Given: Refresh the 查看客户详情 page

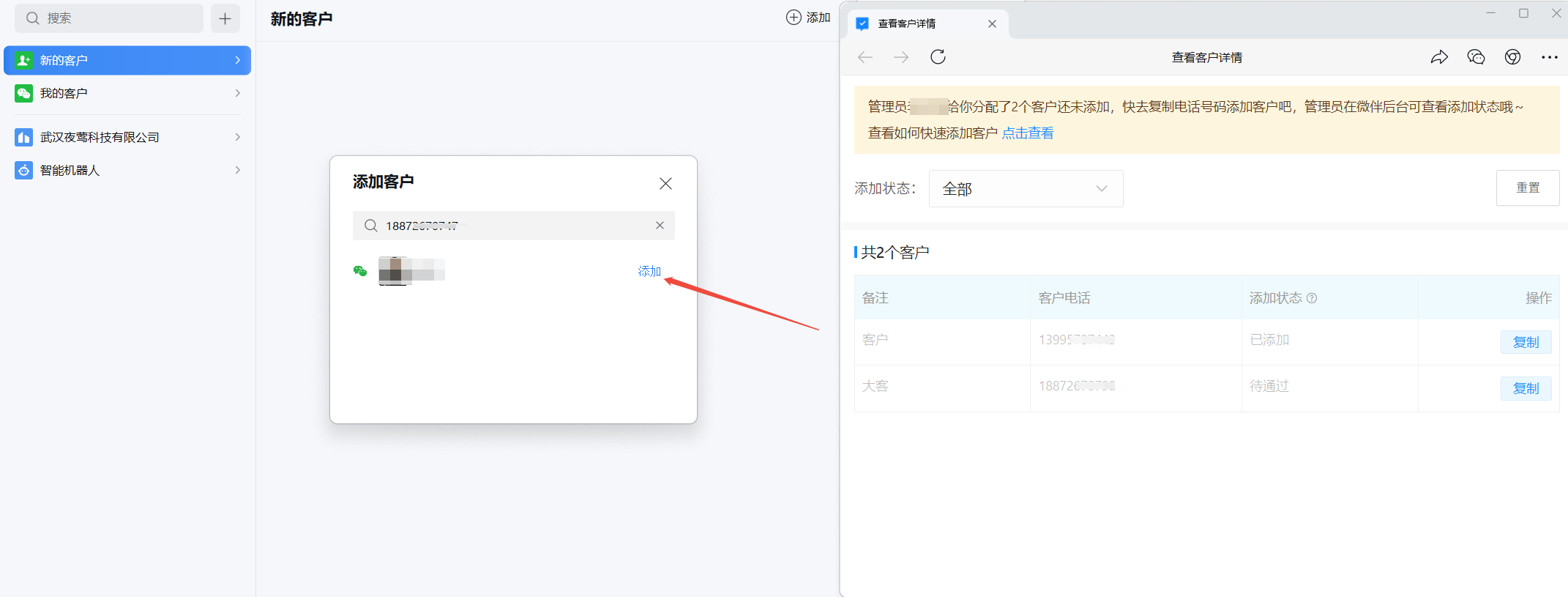Looking at the screenshot, I should [938, 57].
